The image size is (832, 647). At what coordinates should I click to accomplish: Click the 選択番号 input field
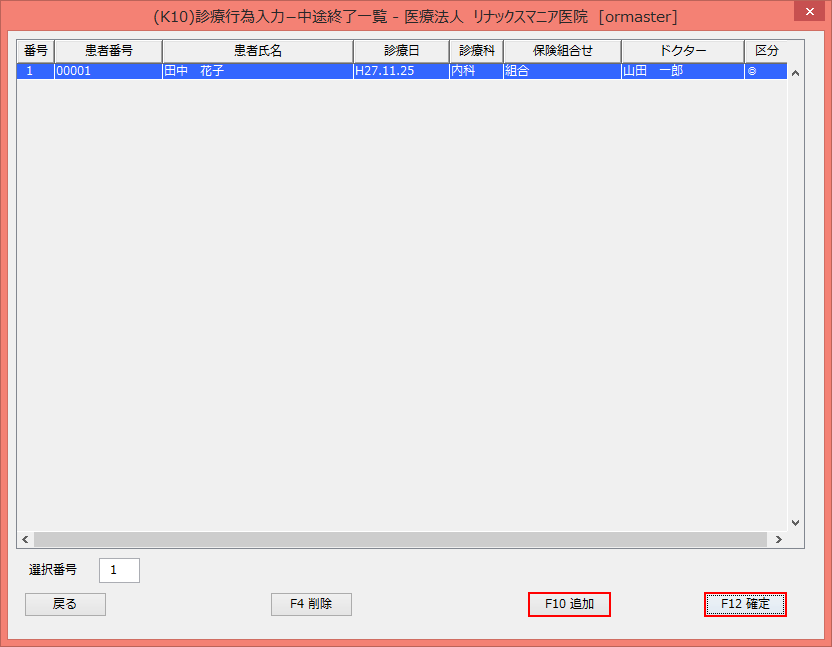[118, 570]
